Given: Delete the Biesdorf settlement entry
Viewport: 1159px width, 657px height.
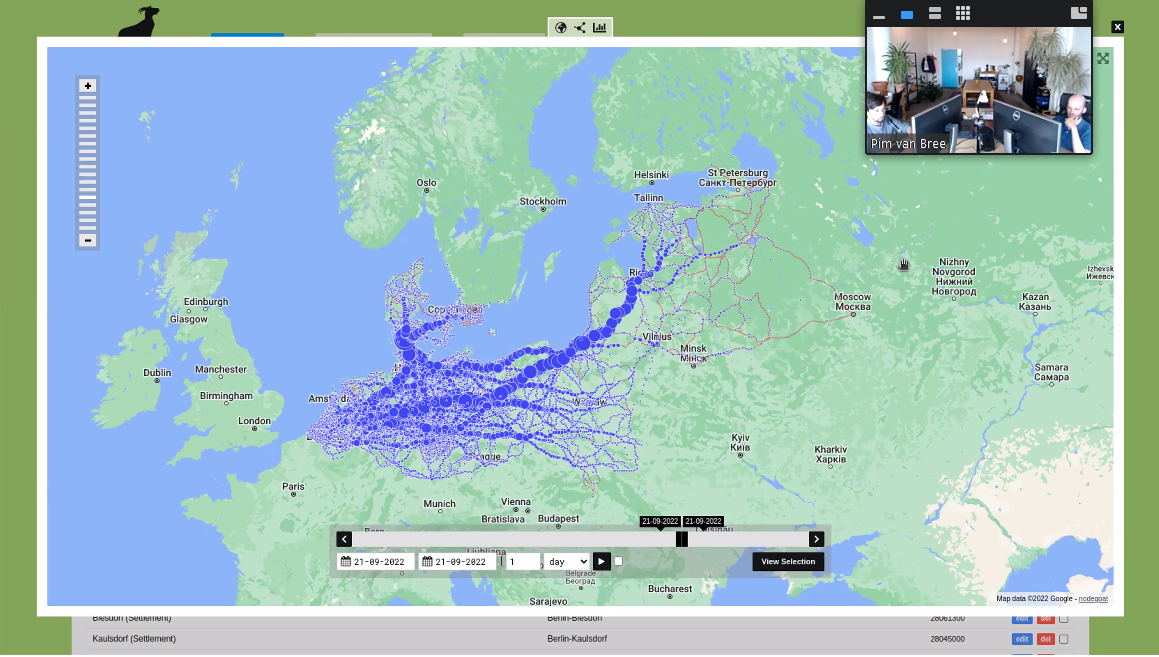Looking at the screenshot, I should (x=1045, y=619).
